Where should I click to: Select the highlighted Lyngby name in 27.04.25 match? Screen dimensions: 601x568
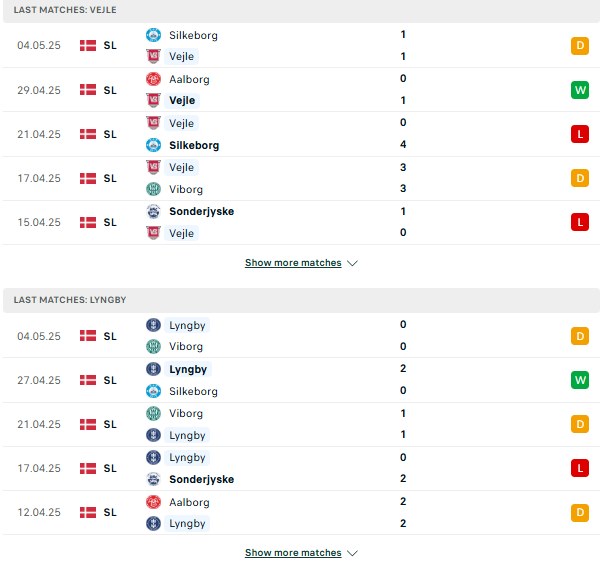[x=188, y=369]
